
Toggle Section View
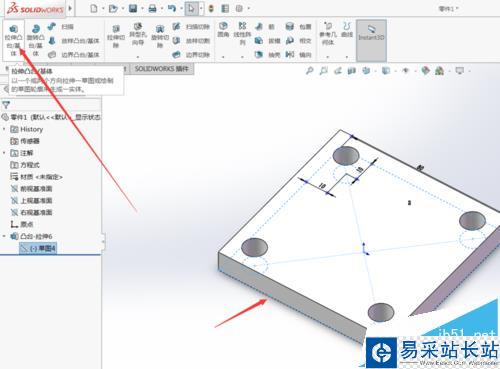[x=352, y=71]
